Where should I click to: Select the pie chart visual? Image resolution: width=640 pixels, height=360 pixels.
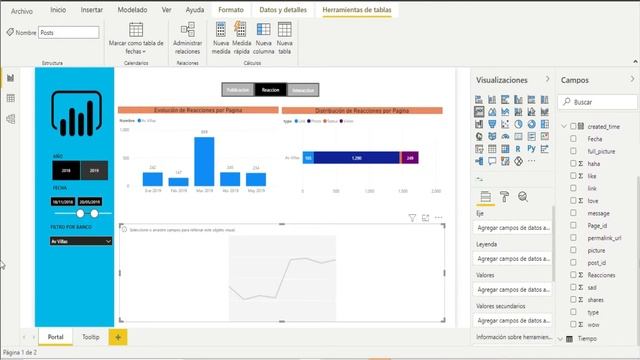(x=518, y=124)
